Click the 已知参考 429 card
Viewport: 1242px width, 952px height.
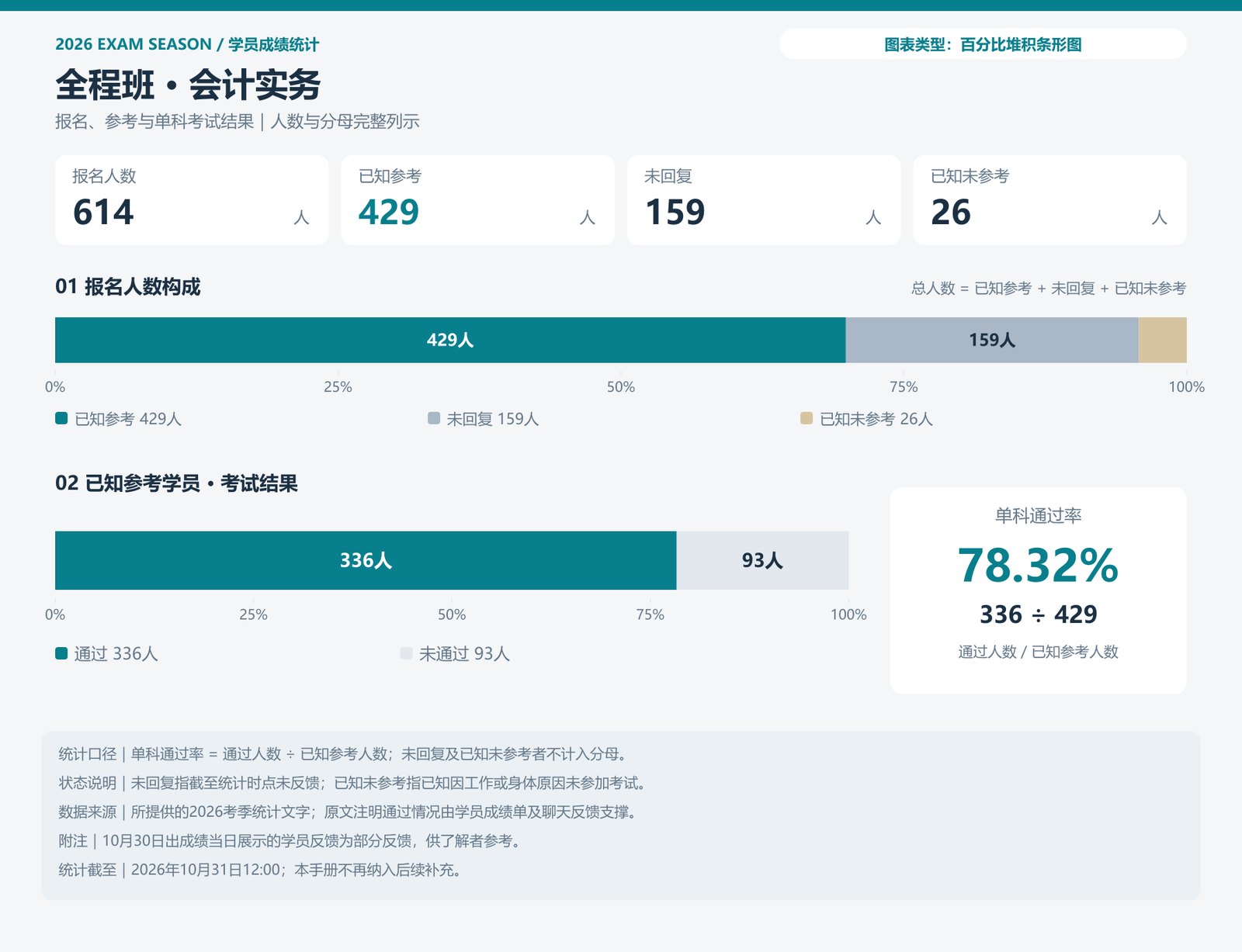point(477,200)
